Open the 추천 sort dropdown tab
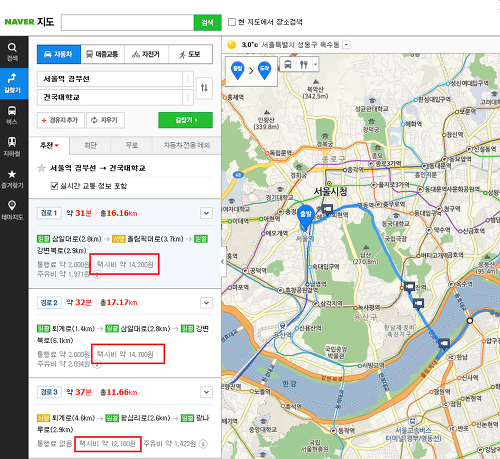 [x=49, y=145]
